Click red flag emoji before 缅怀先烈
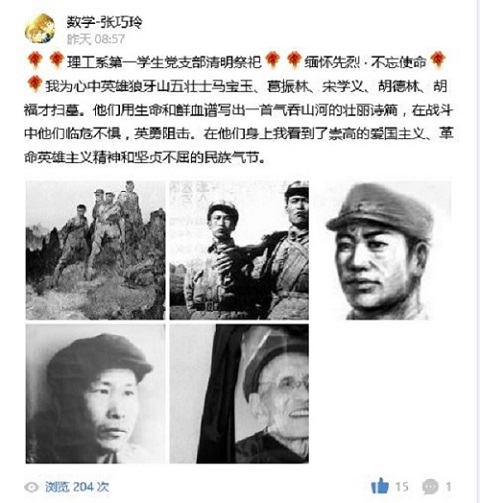The height and width of the screenshot is (503, 480). [294, 60]
